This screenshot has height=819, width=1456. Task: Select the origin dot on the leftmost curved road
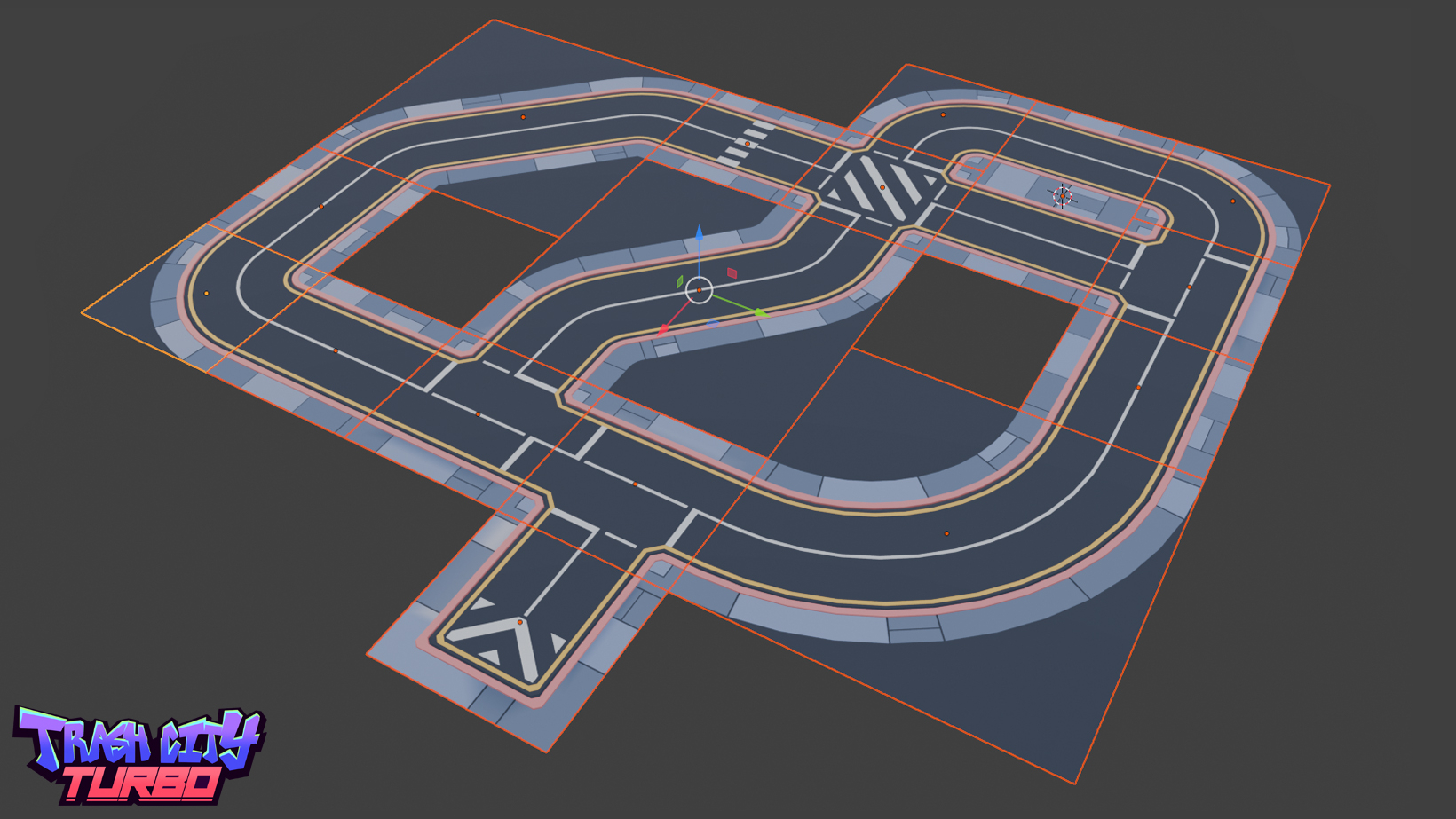(x=207, y=293)
